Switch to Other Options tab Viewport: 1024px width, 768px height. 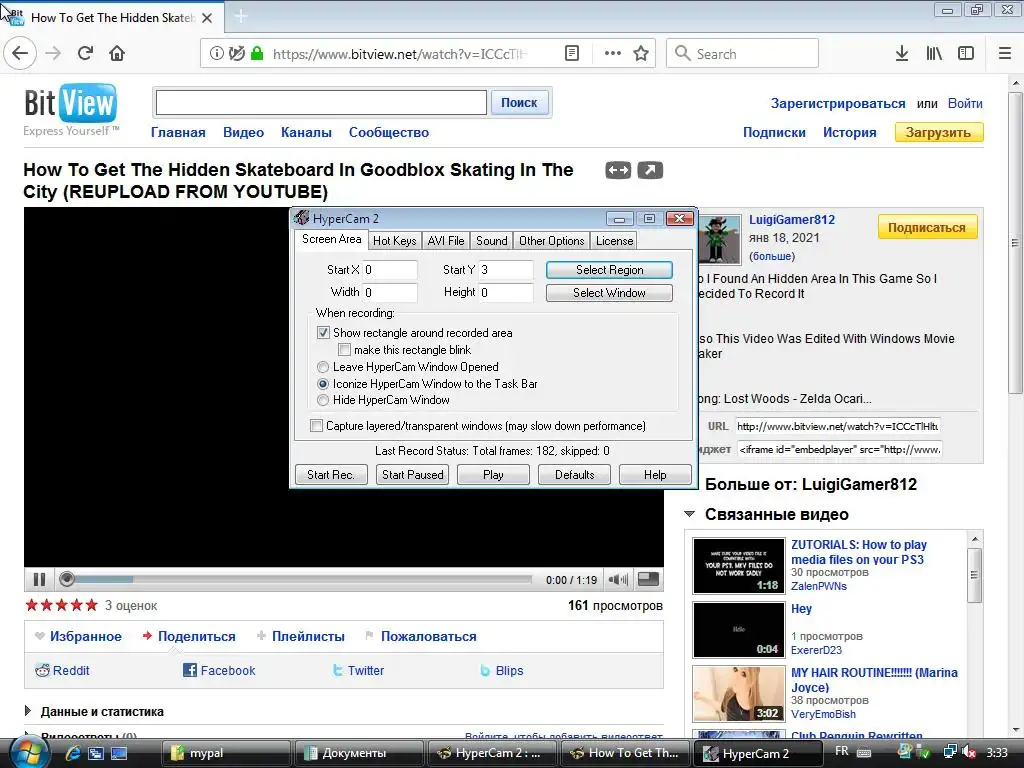point(552,241)
